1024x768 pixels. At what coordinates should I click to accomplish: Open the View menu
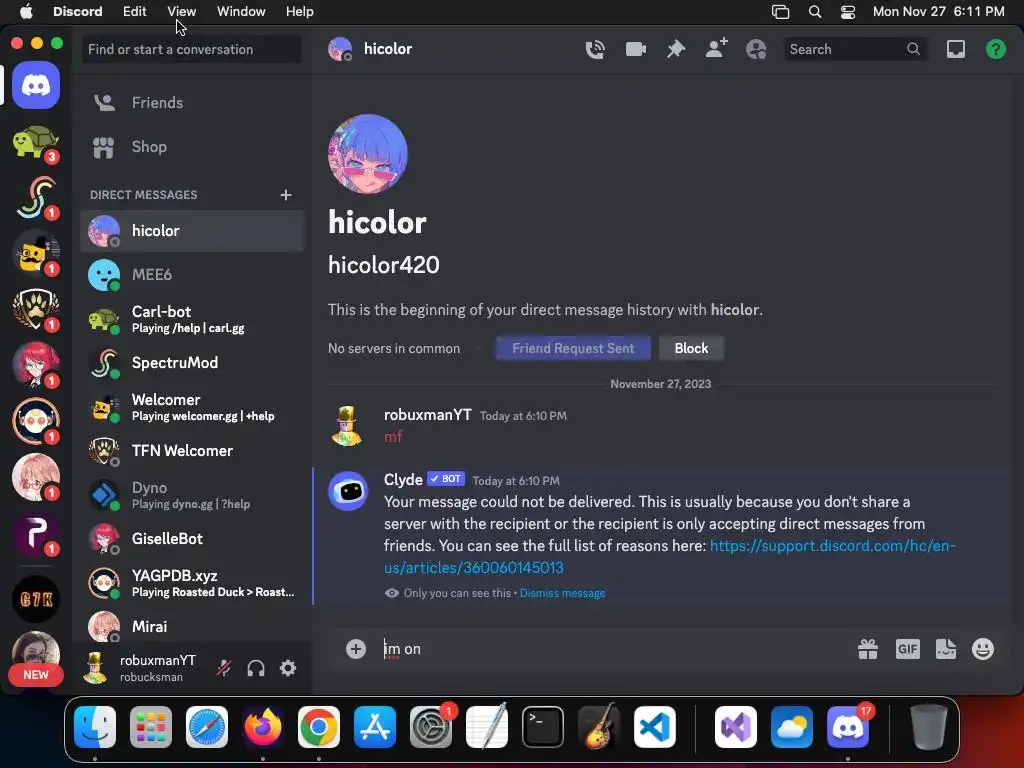tap(182, 11)
